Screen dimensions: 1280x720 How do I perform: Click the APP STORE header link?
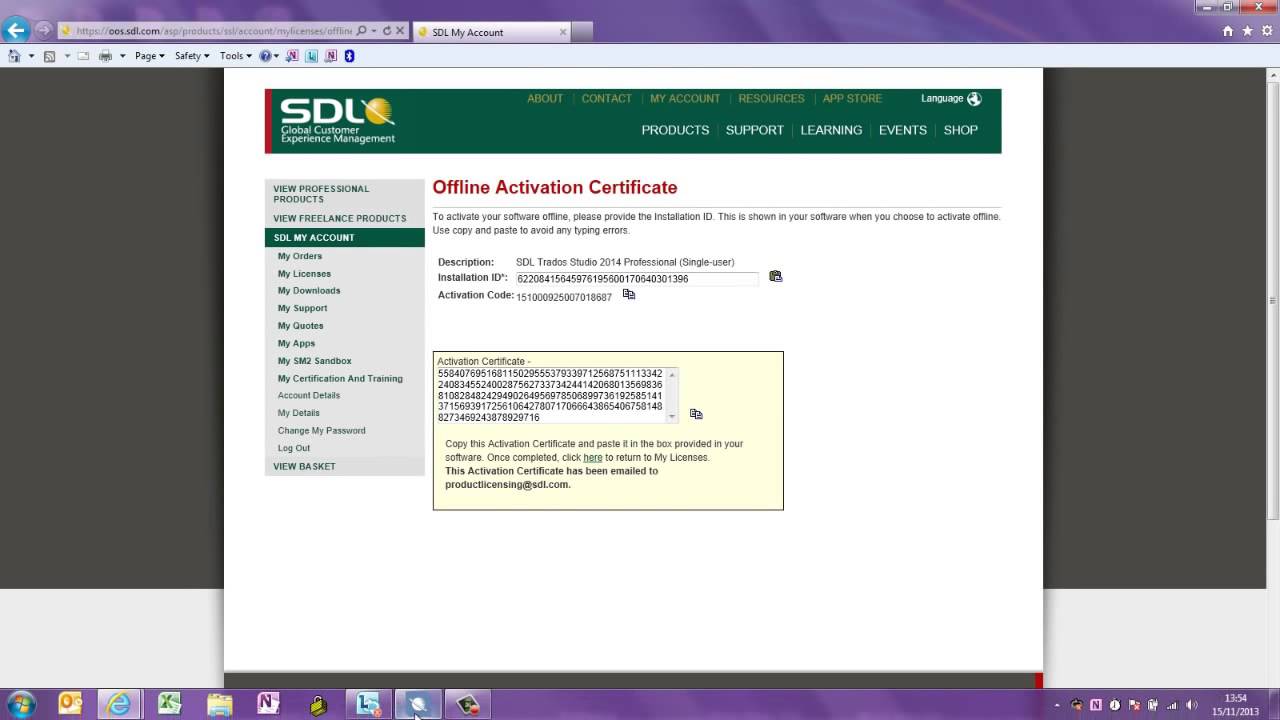852,99
